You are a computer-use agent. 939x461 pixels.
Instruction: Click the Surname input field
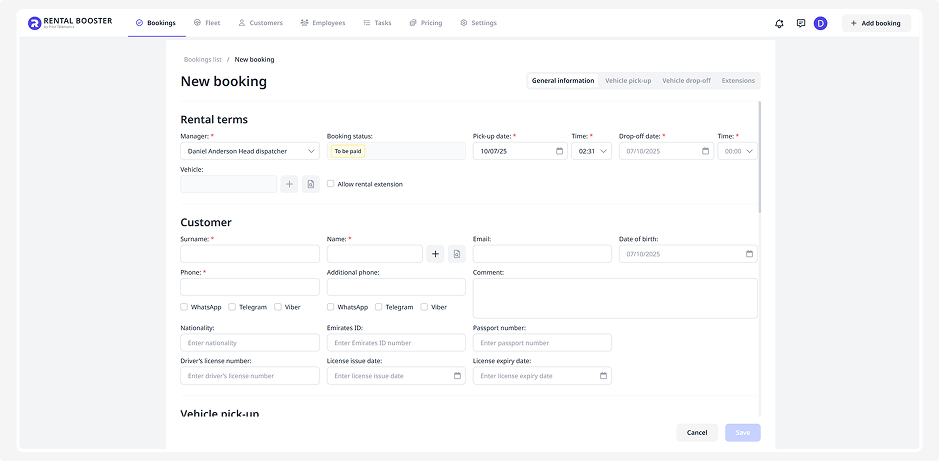pos(250,254)
